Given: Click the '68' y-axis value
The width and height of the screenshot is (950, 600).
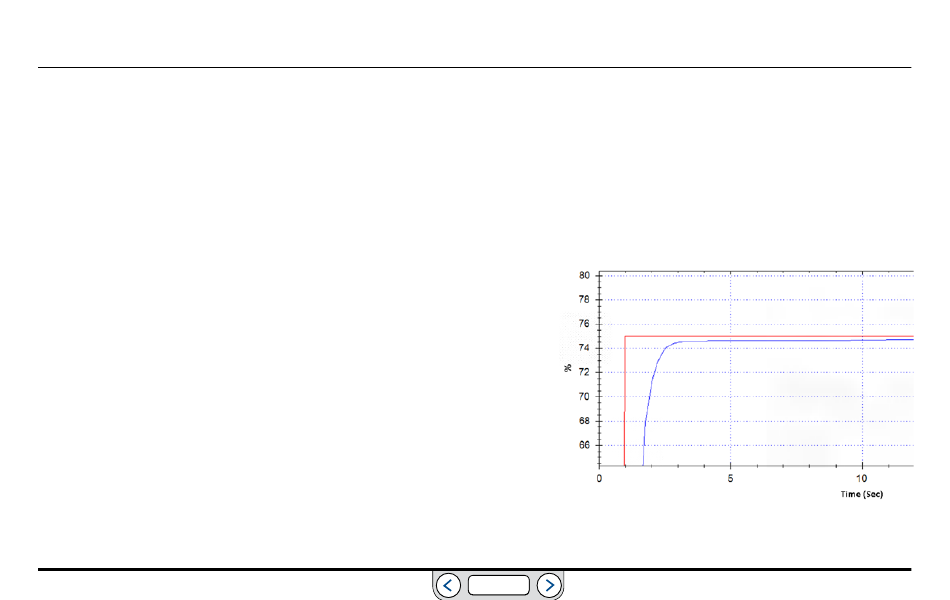Looking at the screenshot, I should [584, 421].
